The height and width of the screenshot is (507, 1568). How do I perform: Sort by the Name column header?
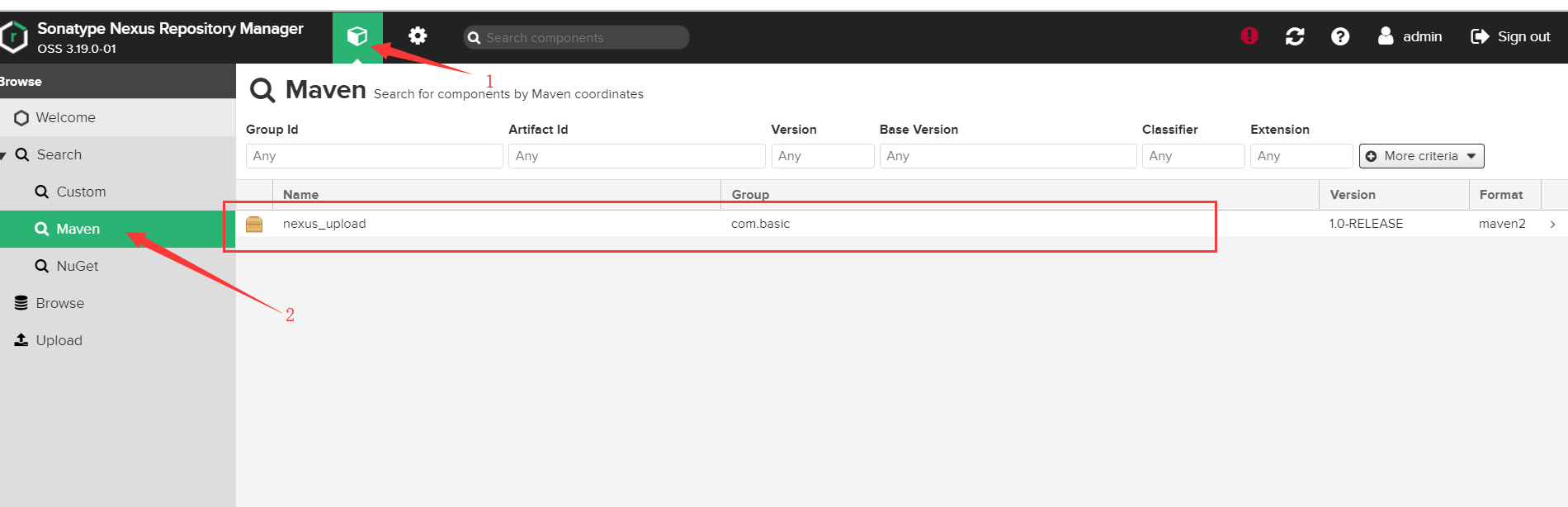click(497, 195)
